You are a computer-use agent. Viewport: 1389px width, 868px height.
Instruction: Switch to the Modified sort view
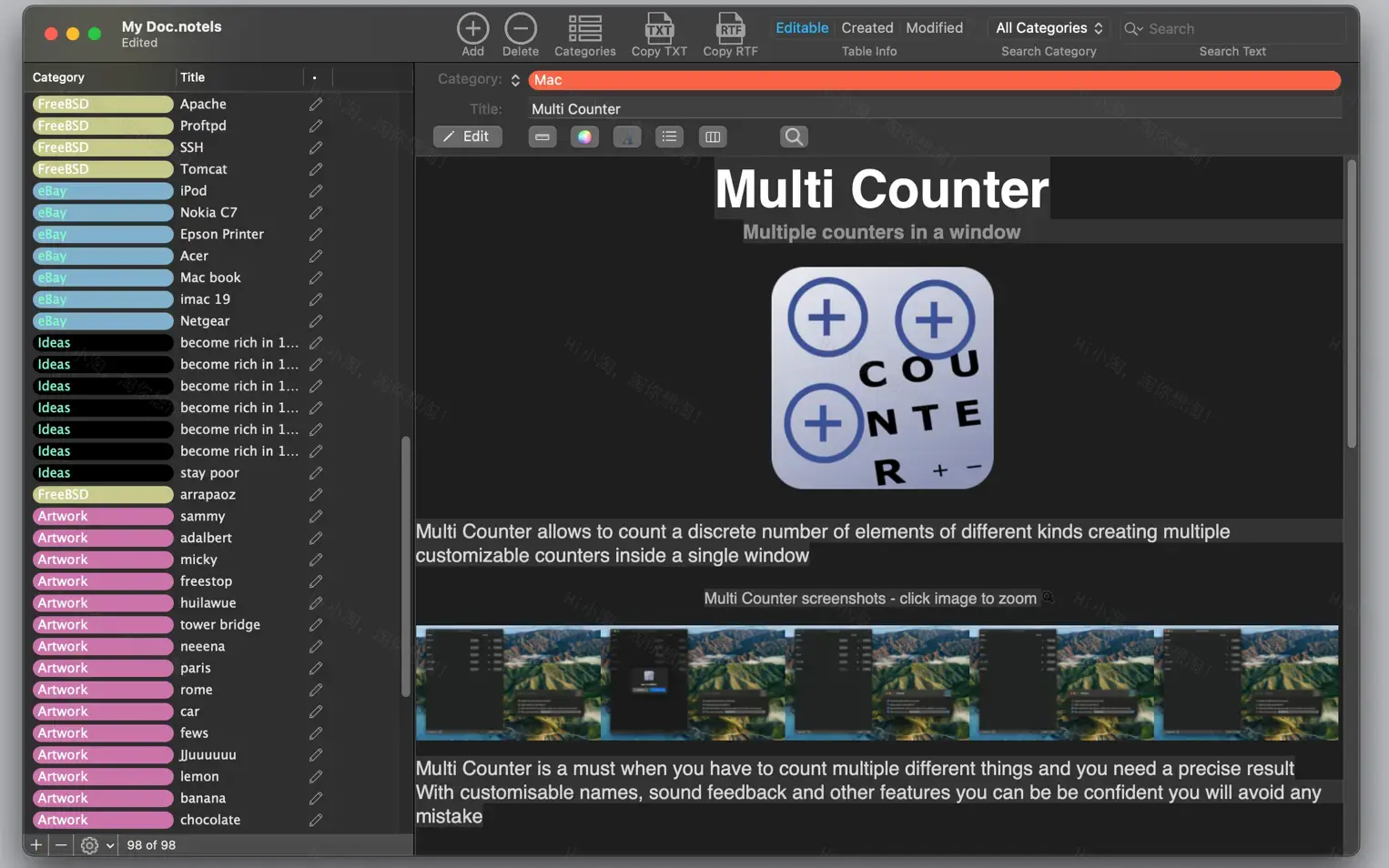[x=934, y=27]
